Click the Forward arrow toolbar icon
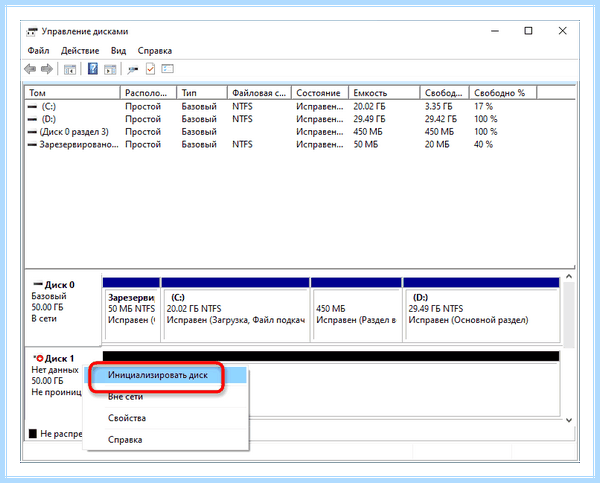600x483 pixels. (x=47, y=69)
